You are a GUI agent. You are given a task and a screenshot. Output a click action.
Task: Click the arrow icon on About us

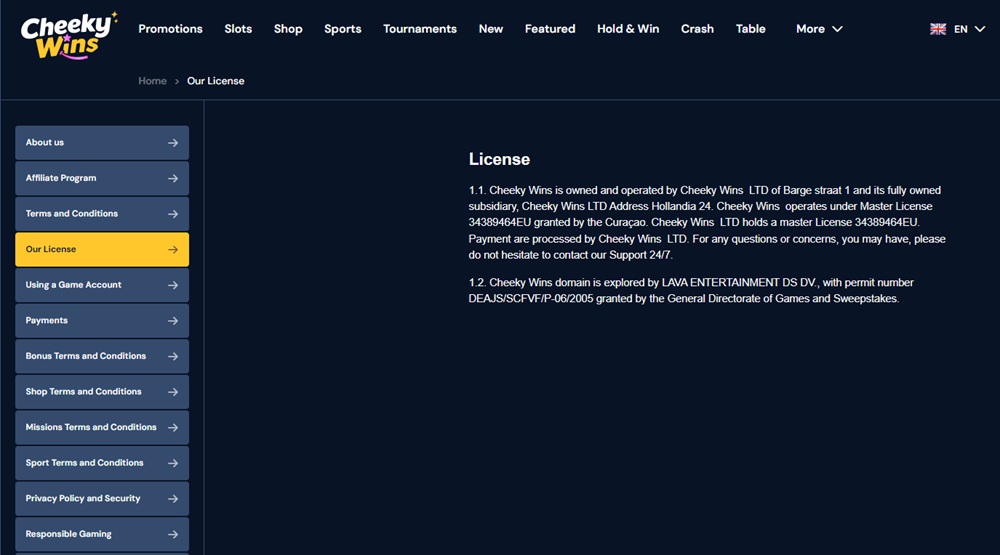(x=173, y=143)
